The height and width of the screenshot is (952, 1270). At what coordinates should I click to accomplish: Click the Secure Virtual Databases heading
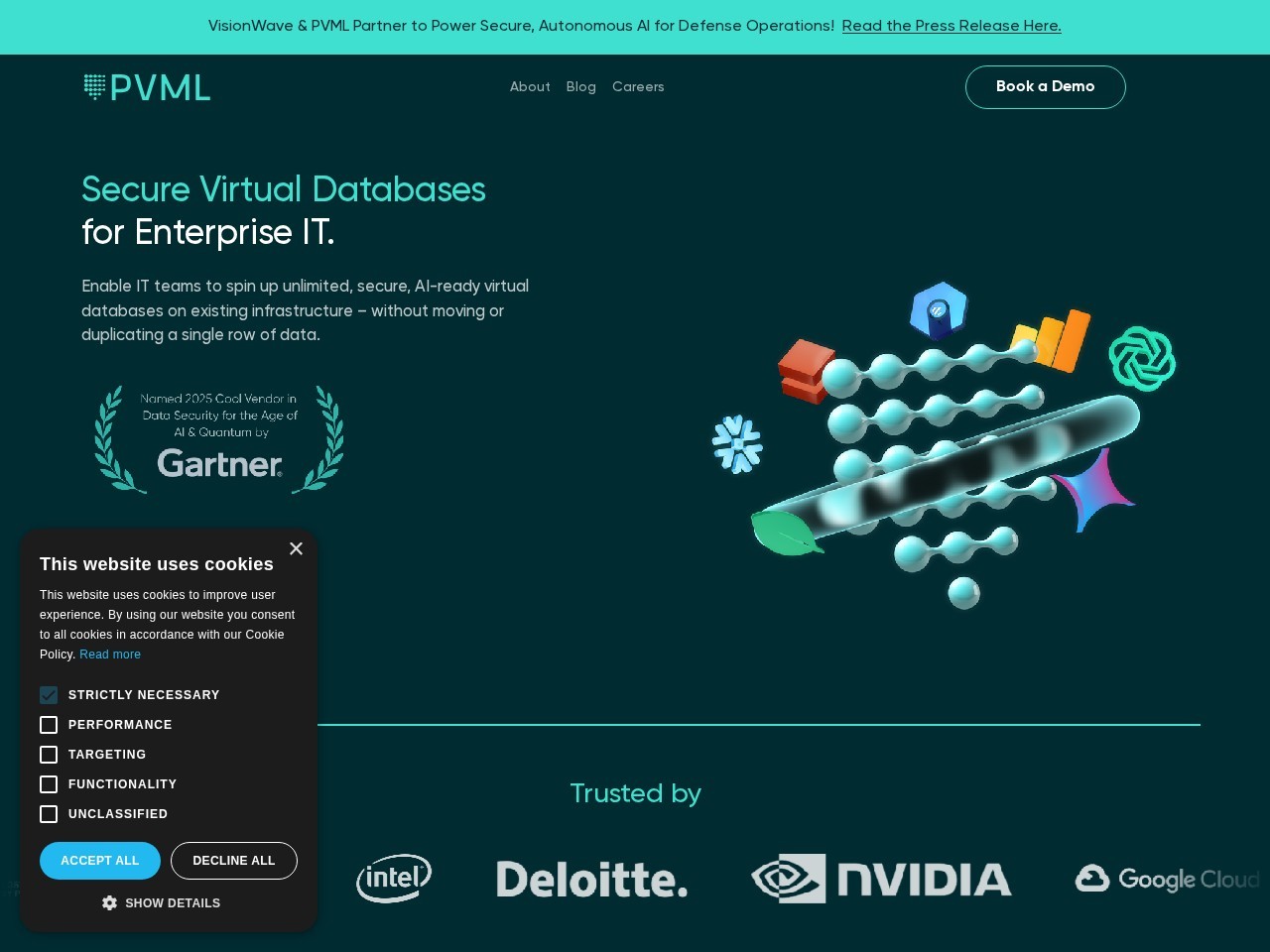pyautogui.click(x=284, y=189)
